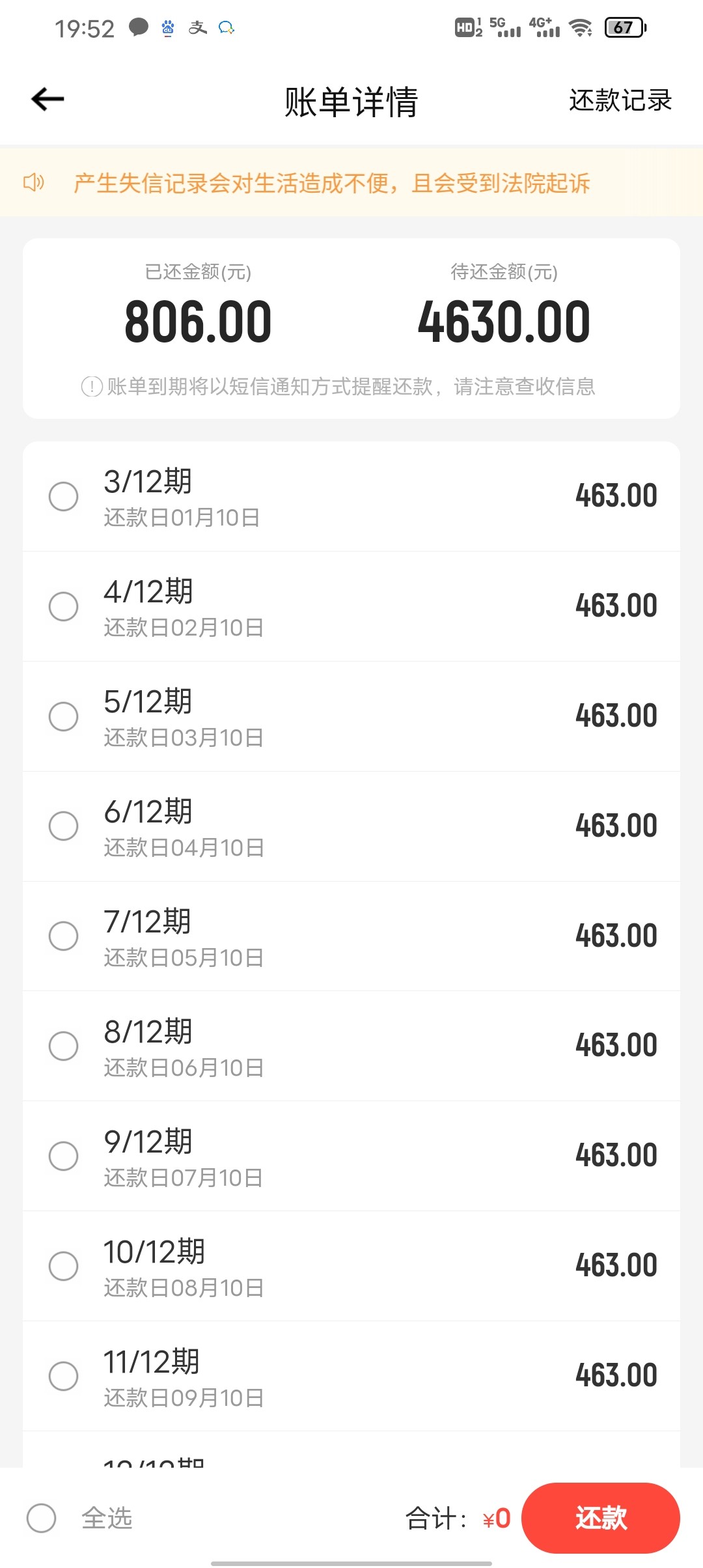Select the 11/12期 installment radio button
This screenshot has width=703, height=1568.
[64, 1376]
